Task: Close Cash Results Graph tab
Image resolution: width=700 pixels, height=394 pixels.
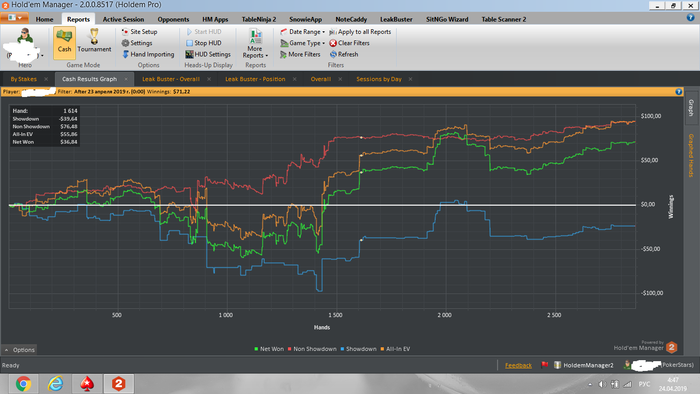Action: (x=126, y=79)
